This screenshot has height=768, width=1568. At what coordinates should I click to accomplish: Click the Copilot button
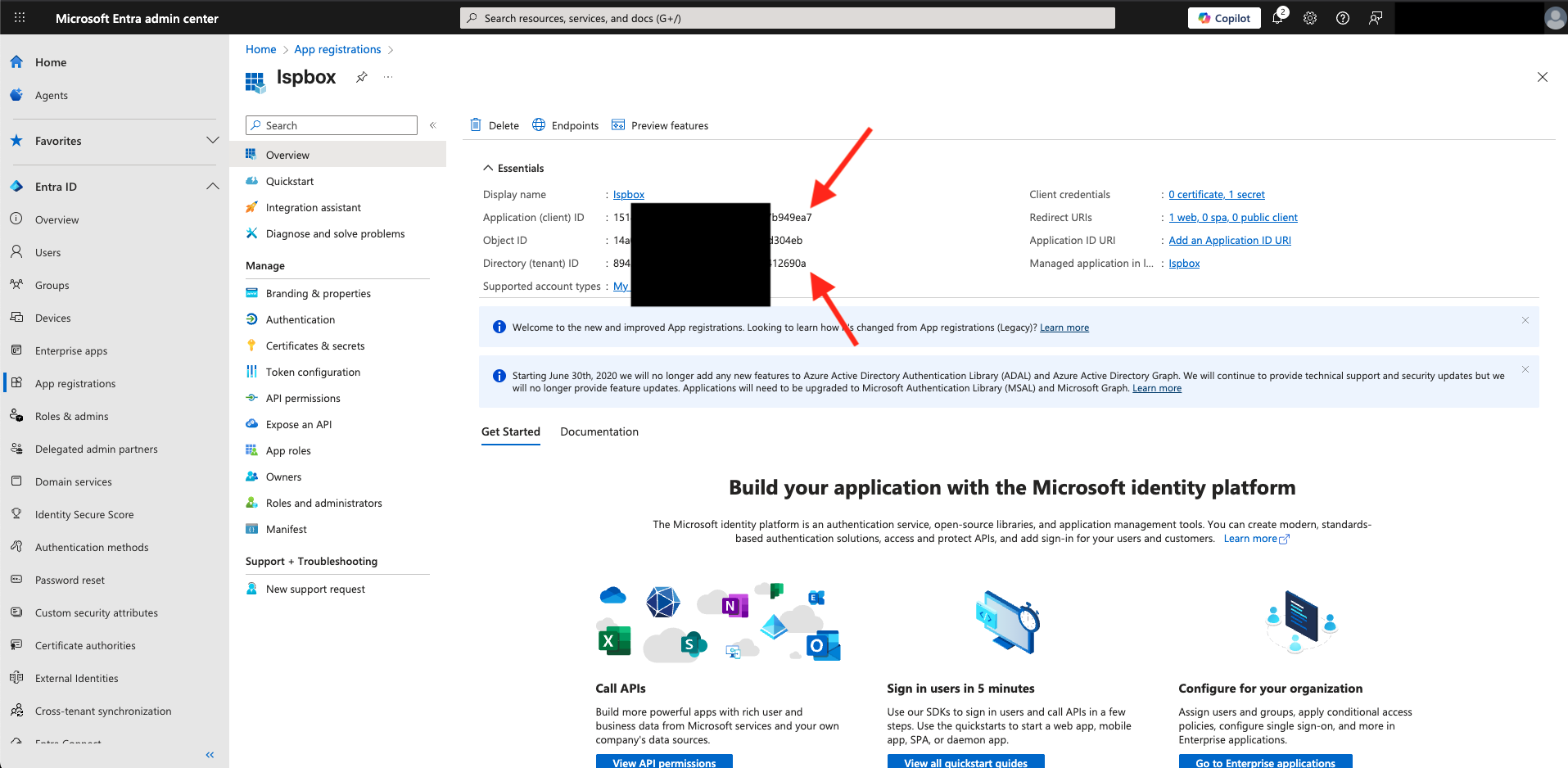[x=1224, y=18]
